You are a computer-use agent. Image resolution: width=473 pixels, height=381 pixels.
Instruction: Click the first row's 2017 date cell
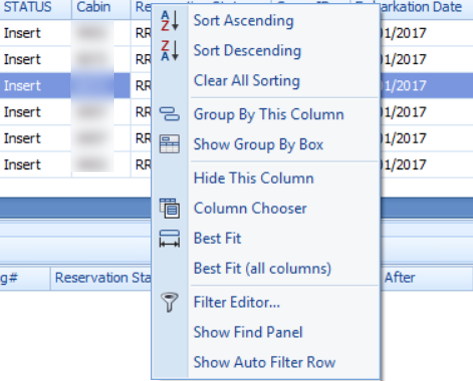(426, 33)
